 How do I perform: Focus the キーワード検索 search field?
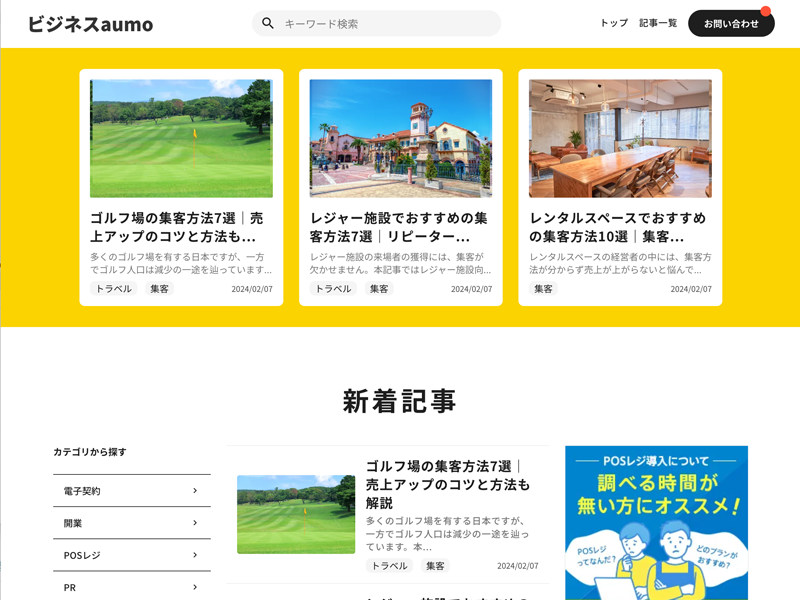376,23
